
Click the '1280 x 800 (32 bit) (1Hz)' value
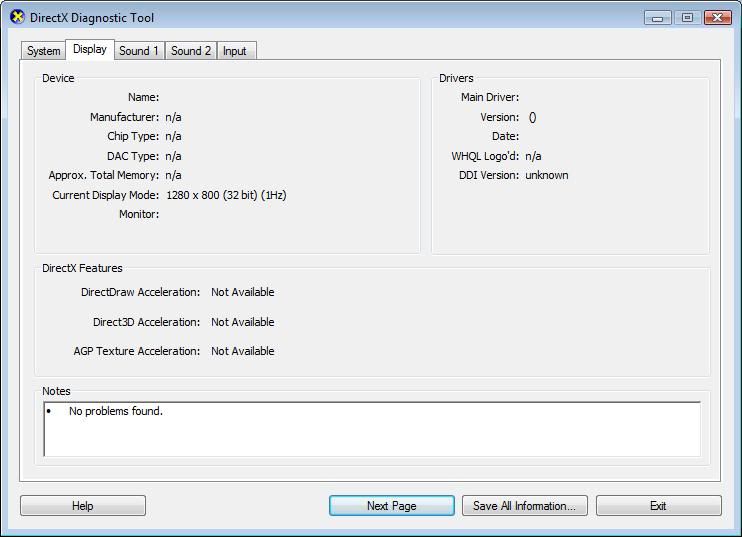(x=226, y=195)
